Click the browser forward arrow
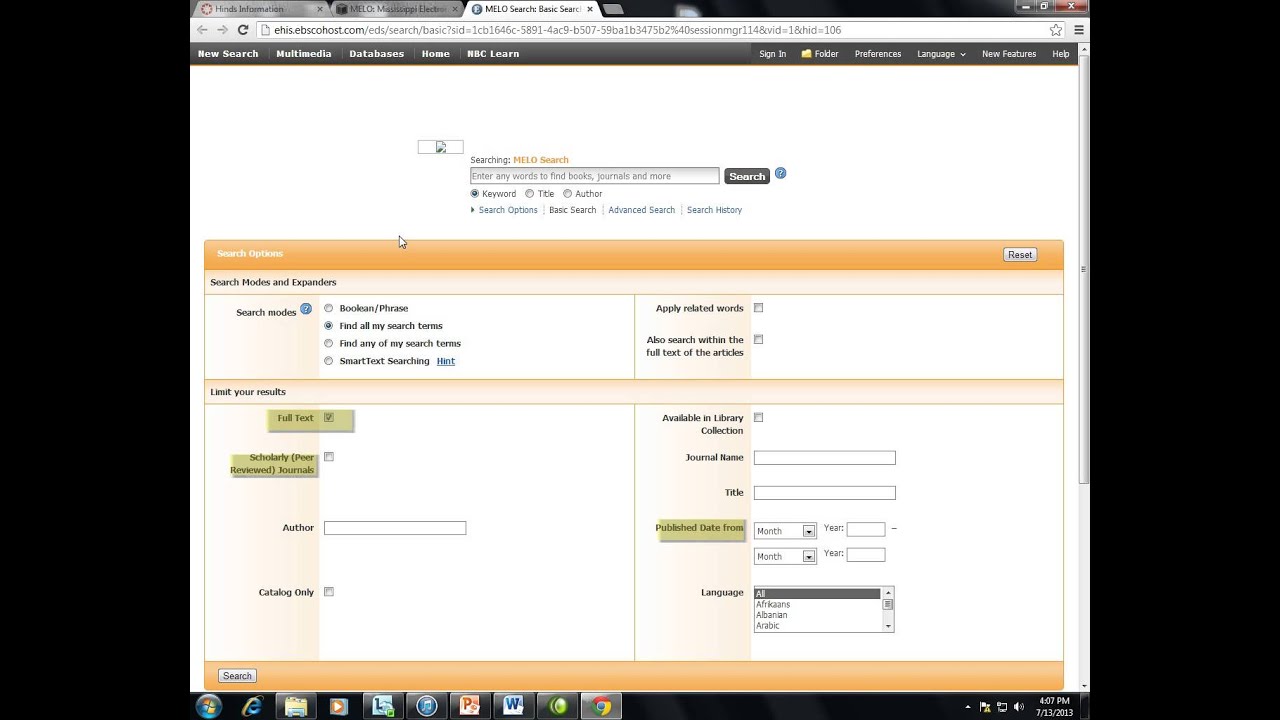 pos(222,30)
